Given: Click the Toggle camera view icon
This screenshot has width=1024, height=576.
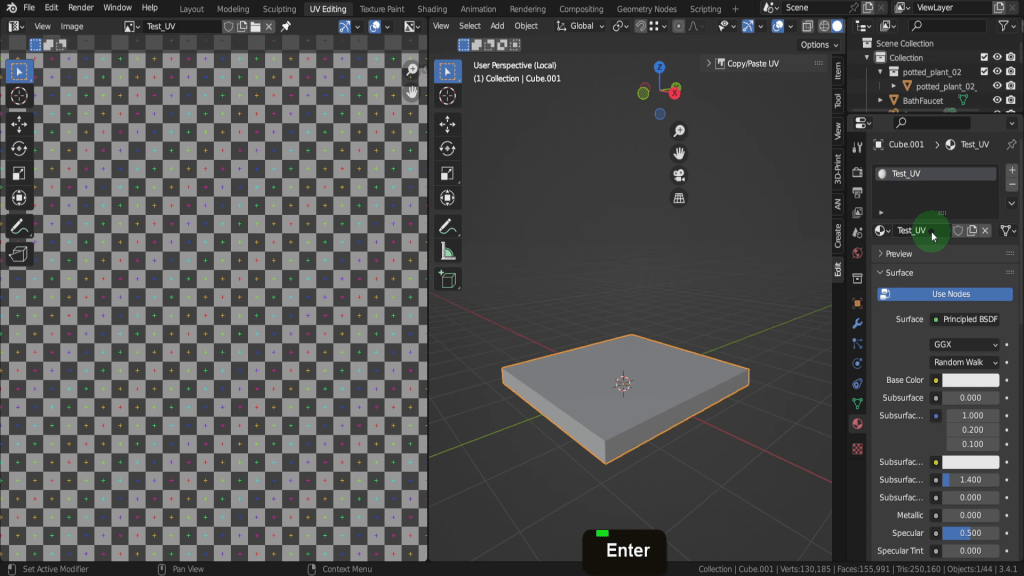Looking at the screenshot, I should (x=679, y=175).
